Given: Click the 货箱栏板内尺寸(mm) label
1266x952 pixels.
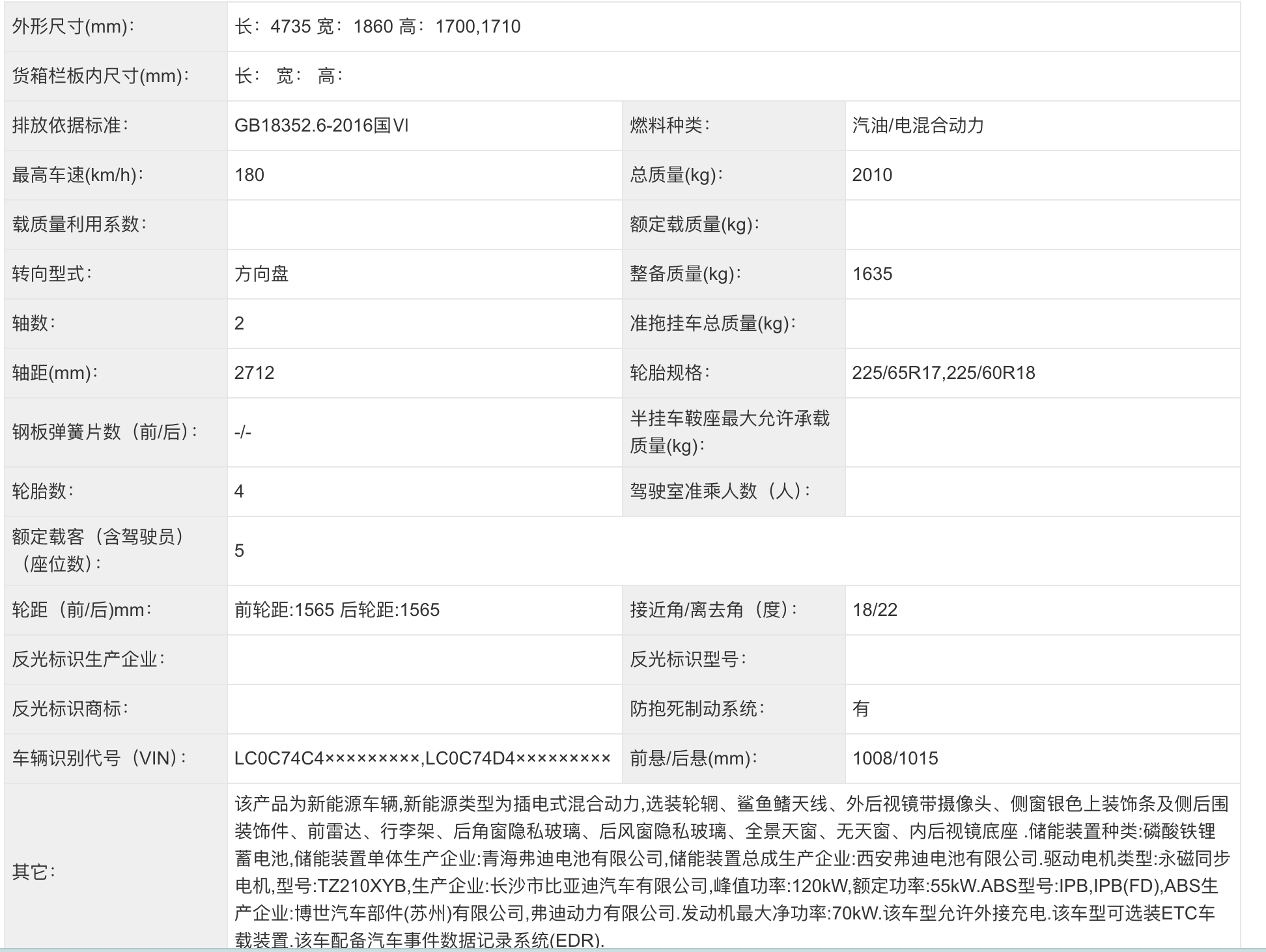Looking at the screenshot, I should 100,76.
